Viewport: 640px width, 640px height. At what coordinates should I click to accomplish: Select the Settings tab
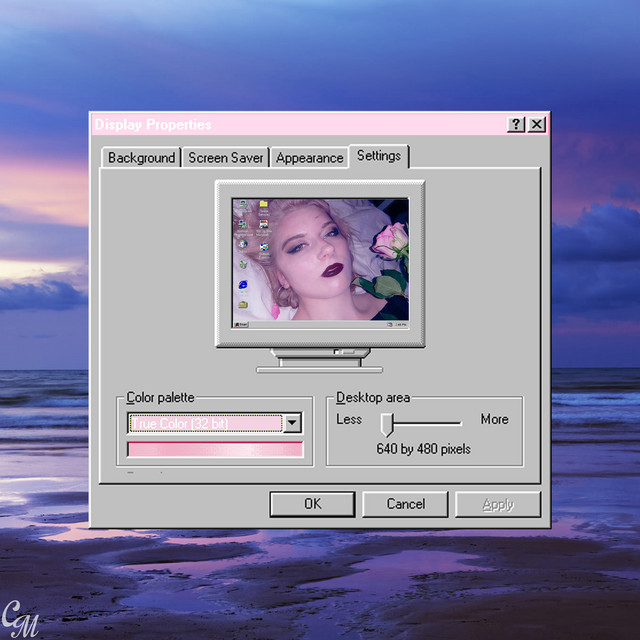click(379, 156)
